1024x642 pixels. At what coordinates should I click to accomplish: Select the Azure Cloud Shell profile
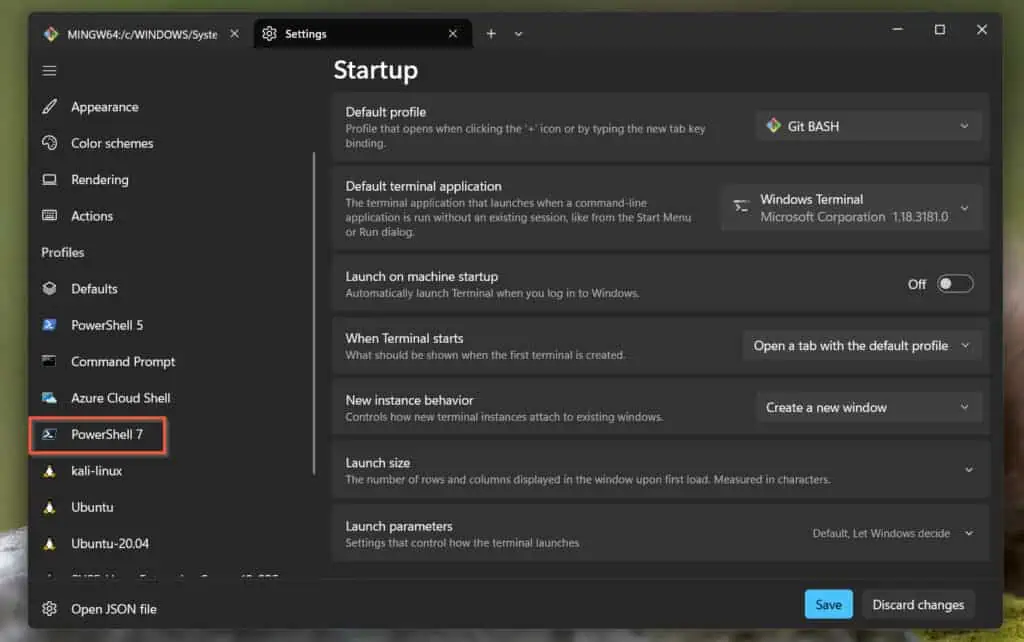[120, 398]
